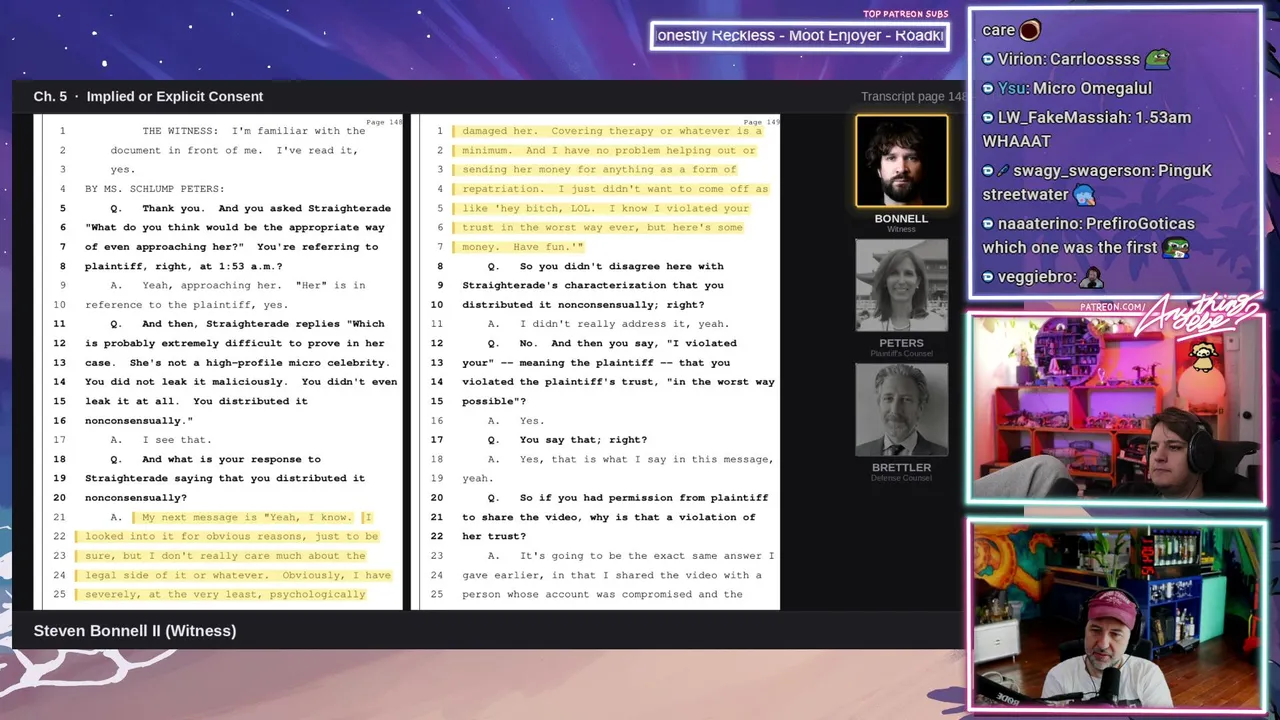1280x720 pixels.
Task: Click the round emote next to 'care'
Action: tap(1030, 30)
